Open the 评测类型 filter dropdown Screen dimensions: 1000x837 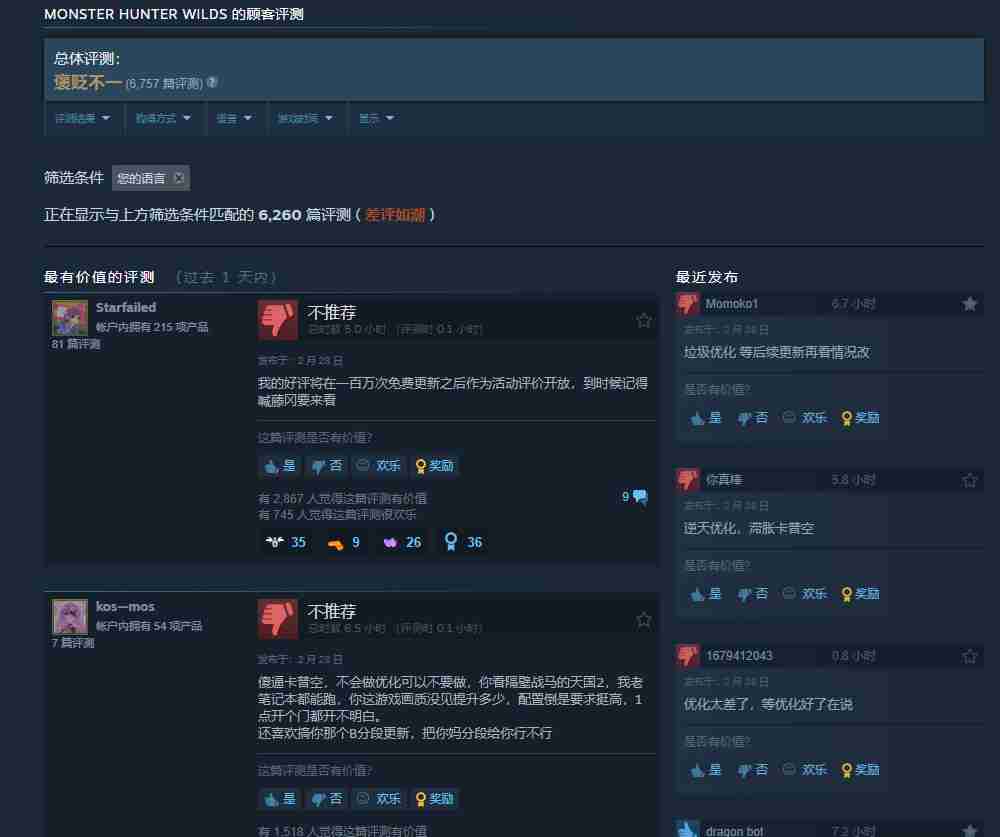[83, 118]
